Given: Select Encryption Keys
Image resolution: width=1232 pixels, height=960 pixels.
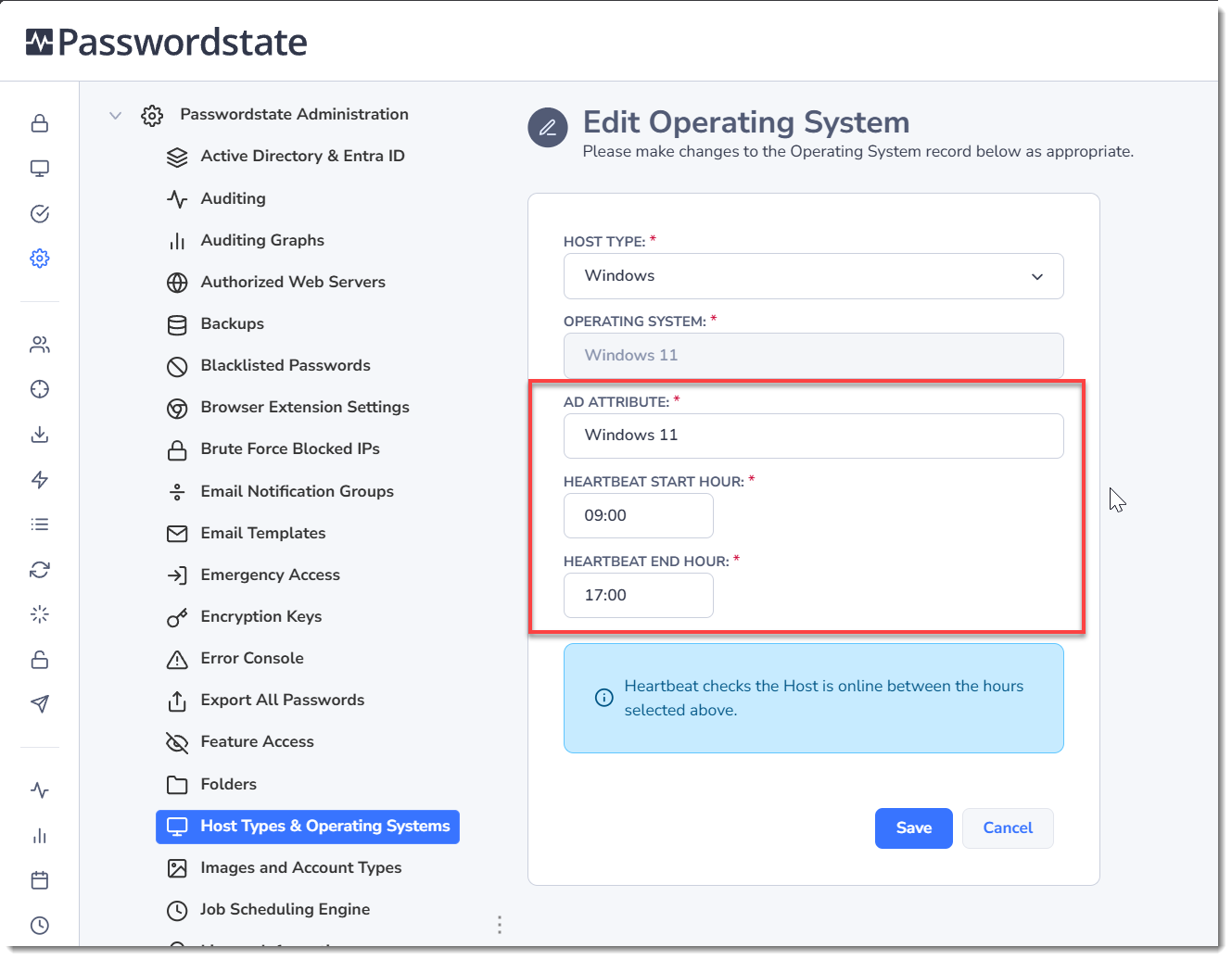Looking at the screenshot, I should pyautogui.click(x=261, y=616).
